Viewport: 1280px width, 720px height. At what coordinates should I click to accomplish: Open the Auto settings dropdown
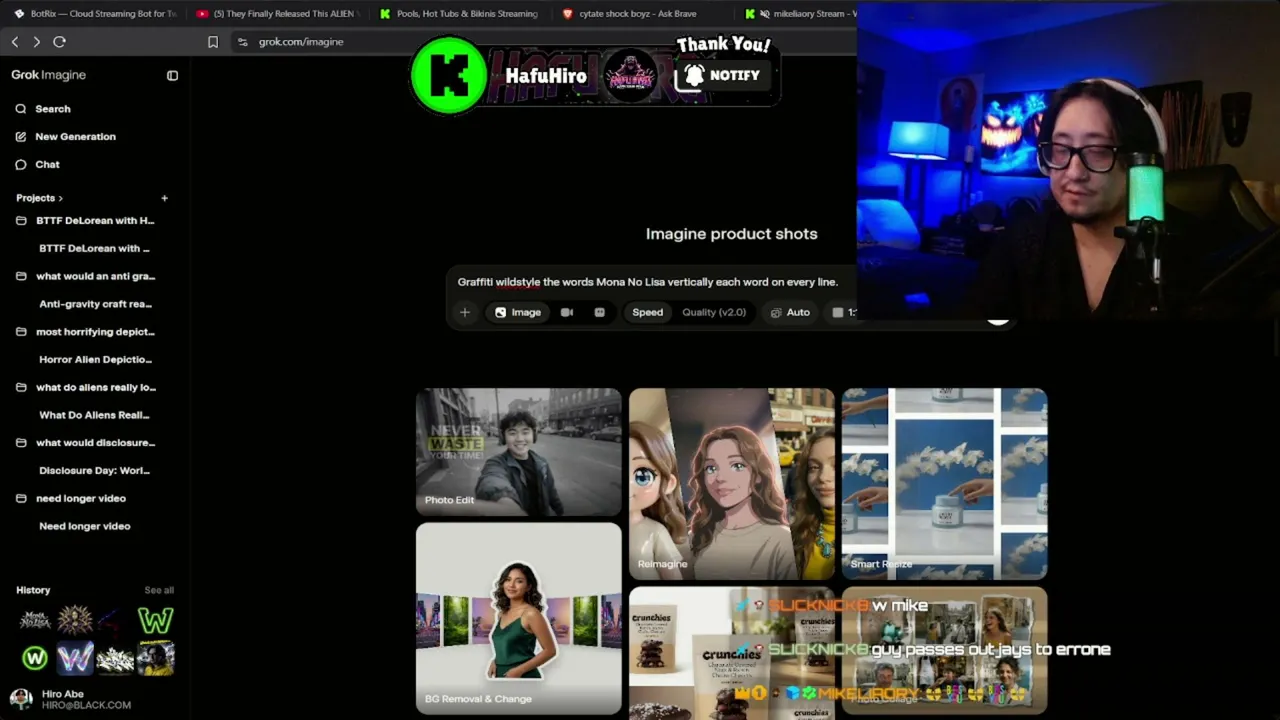pos(790,312)
